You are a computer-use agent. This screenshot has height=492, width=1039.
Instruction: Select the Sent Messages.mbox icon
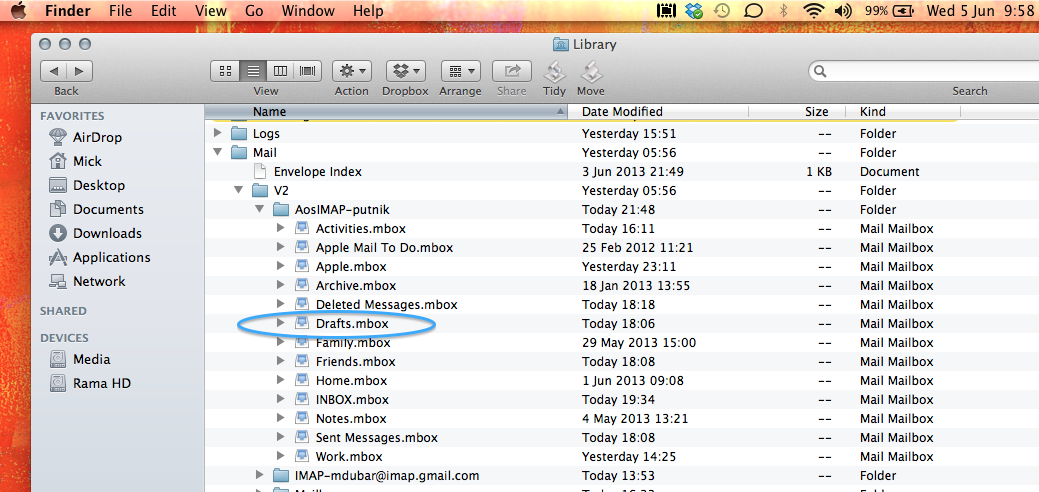click(x=302, y=438)
